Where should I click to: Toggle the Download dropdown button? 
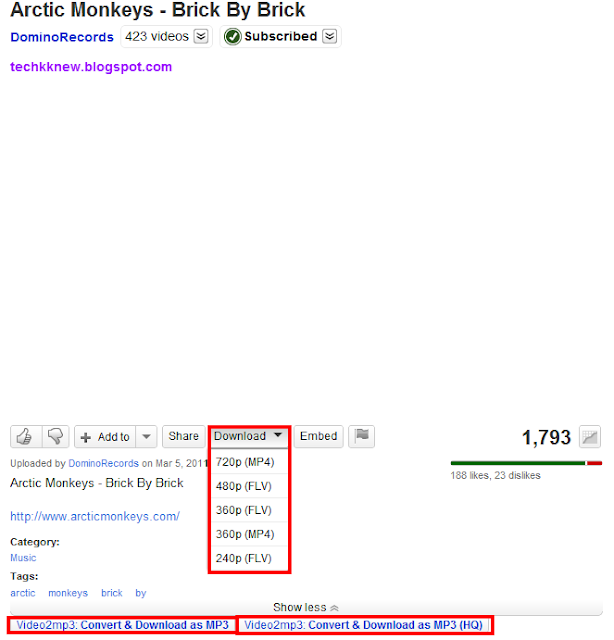point(248,436)
